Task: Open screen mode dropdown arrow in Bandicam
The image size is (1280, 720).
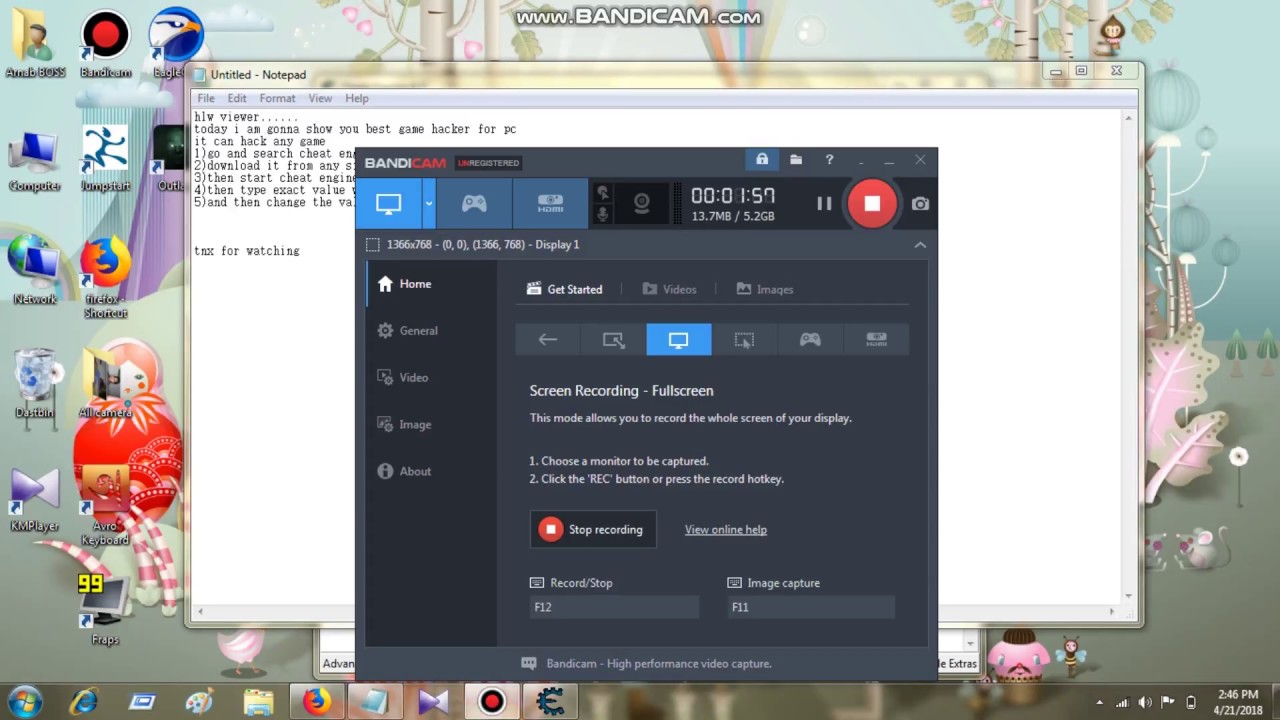Action: pos(429,204)
